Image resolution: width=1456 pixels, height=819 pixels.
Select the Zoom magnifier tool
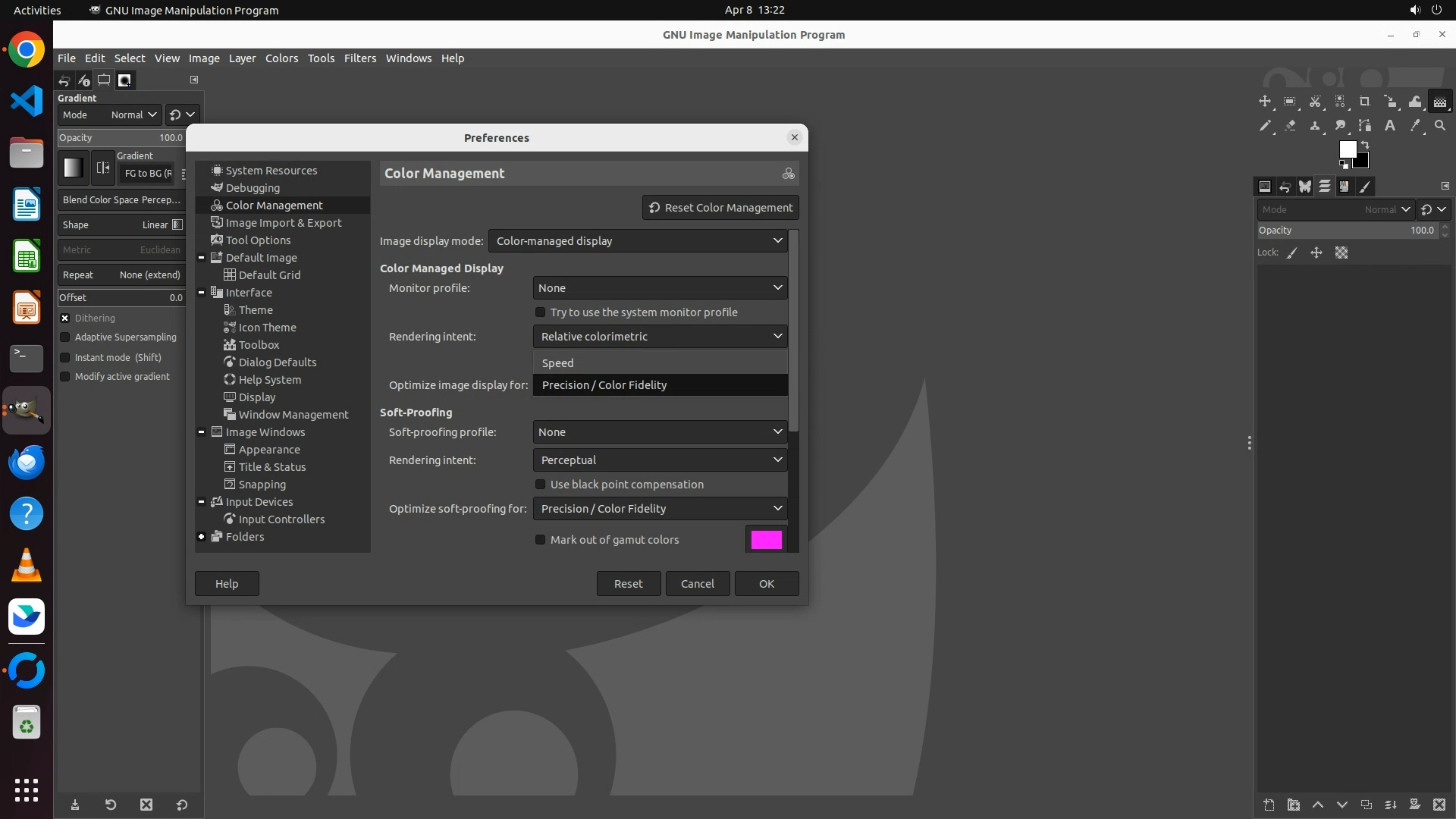[x=1440, y=126]
